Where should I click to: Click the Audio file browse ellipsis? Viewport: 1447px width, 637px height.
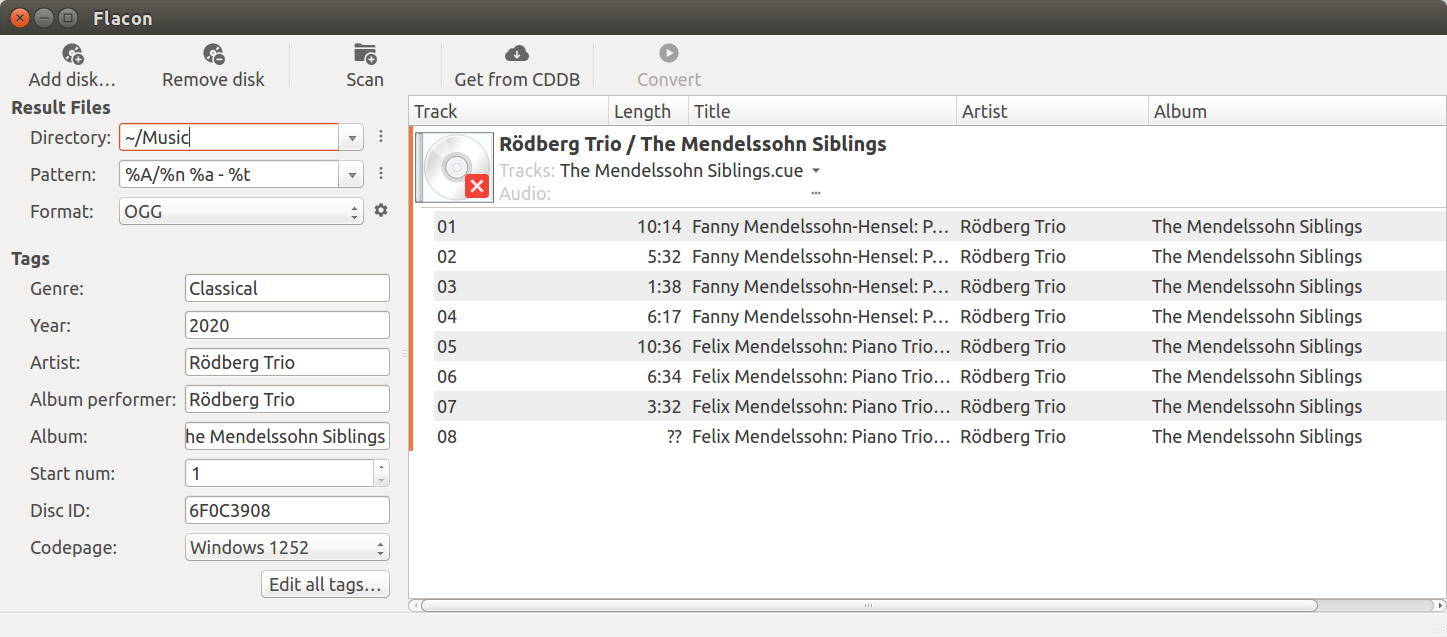[x=816, y=193]
